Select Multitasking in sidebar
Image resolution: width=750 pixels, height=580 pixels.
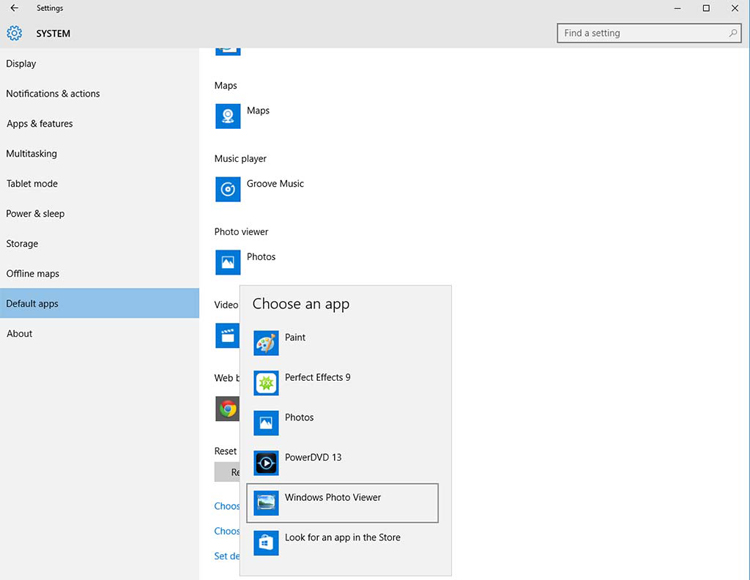[x=99, y=153]
